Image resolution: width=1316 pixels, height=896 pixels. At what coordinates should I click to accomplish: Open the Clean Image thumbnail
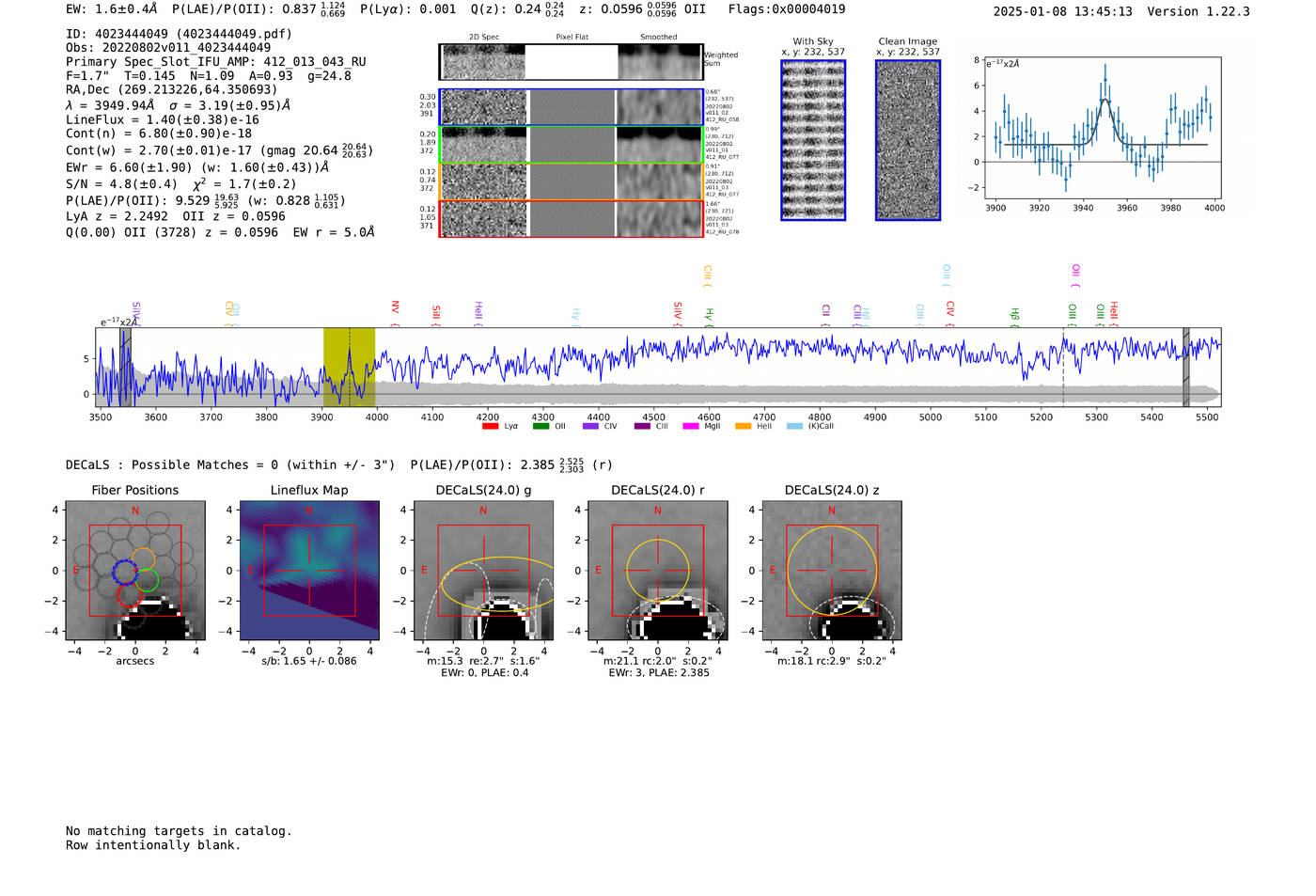tap(908, 140)
